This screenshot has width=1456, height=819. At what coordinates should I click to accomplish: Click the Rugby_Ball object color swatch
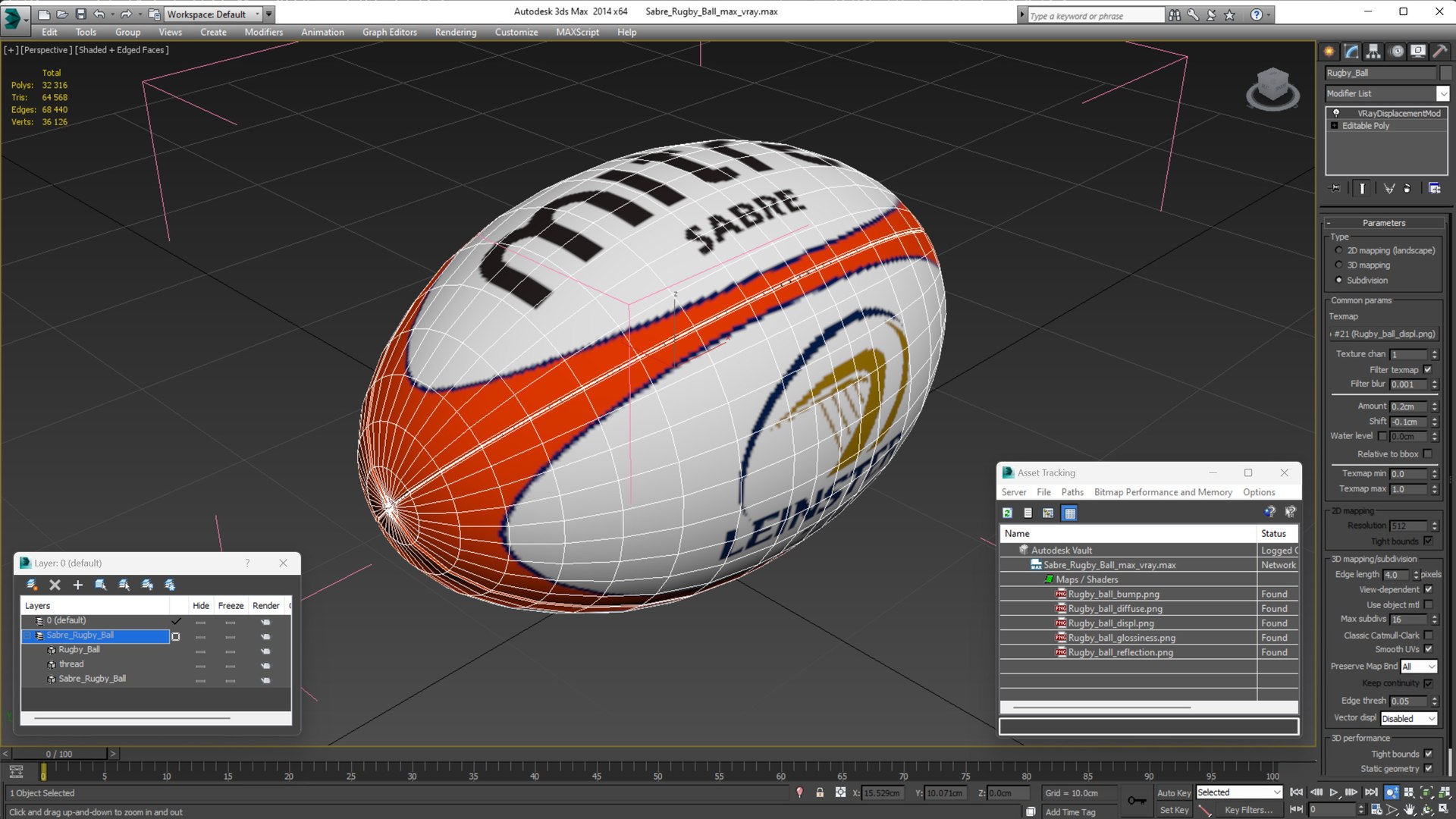click(x=1445, y=73)
